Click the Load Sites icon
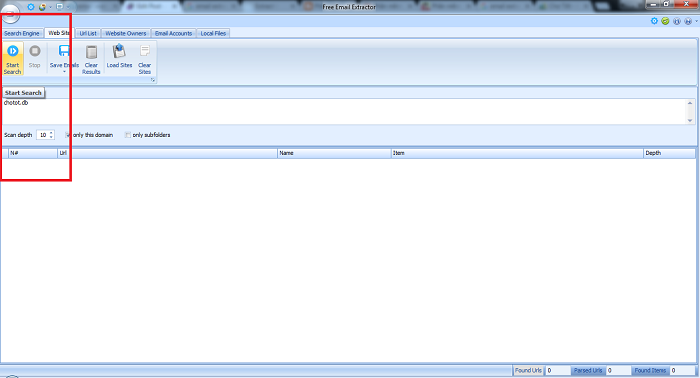This screenshot has width=700, height=378. pyautogui.click(x=119, y=51)
